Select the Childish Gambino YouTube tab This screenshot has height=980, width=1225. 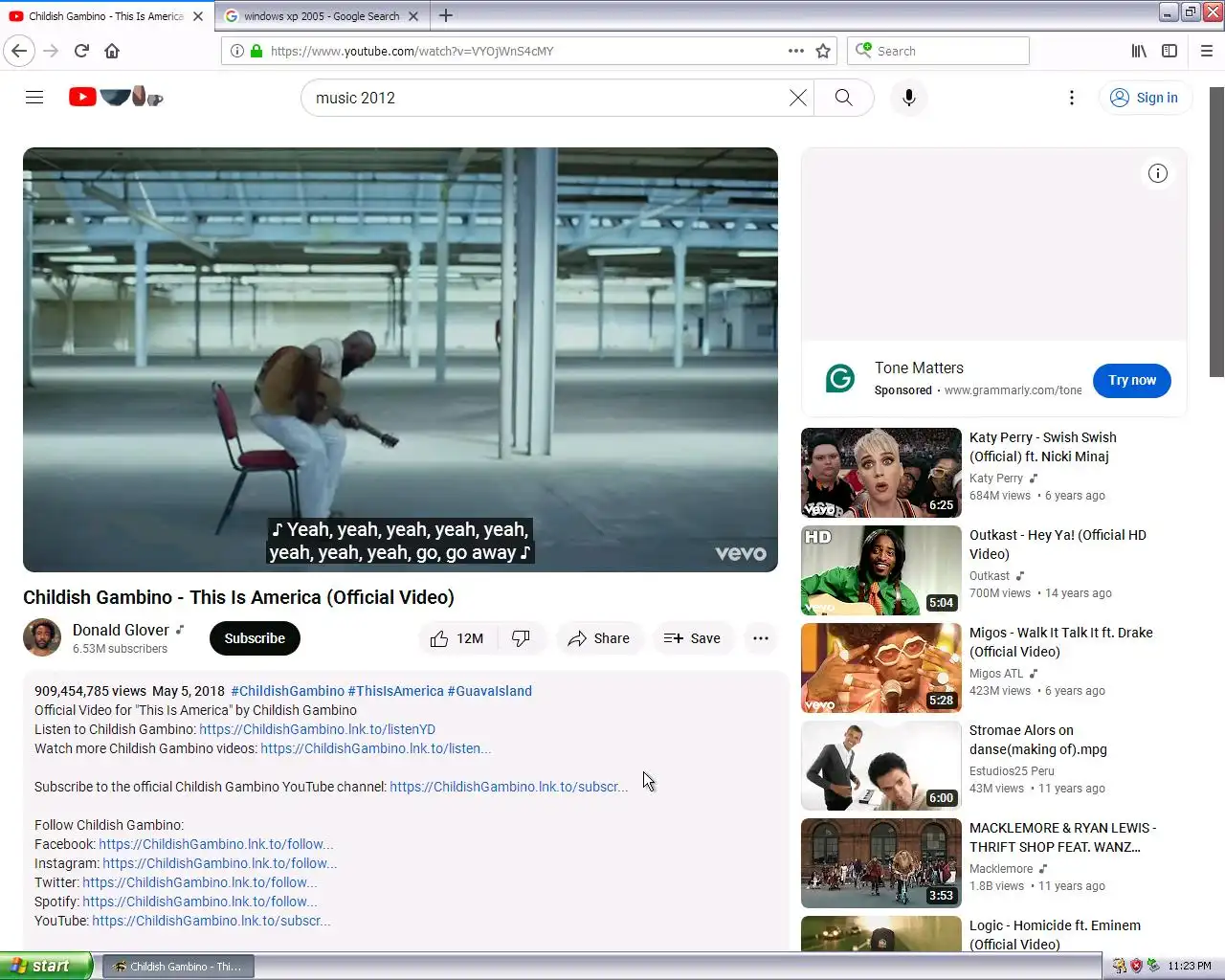[x=107, y=16]
